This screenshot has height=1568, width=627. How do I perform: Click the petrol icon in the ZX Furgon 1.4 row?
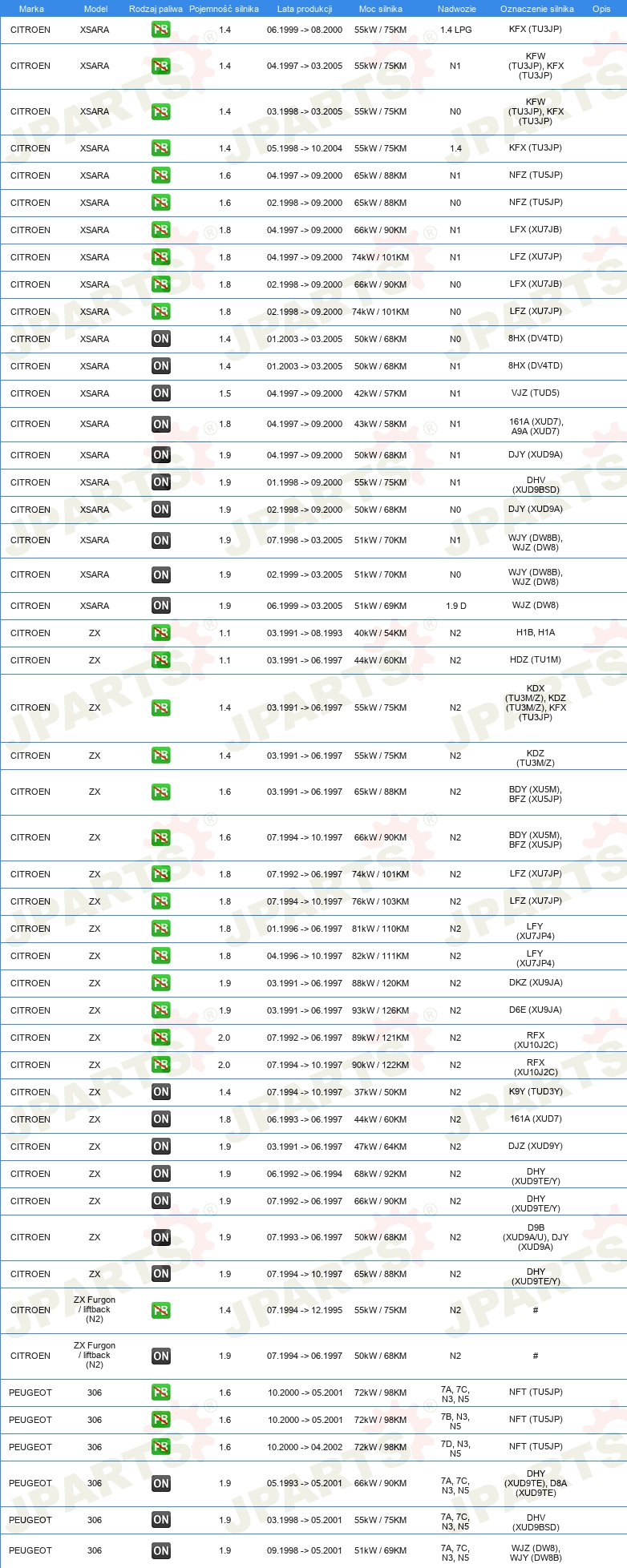coord(161,1311)
